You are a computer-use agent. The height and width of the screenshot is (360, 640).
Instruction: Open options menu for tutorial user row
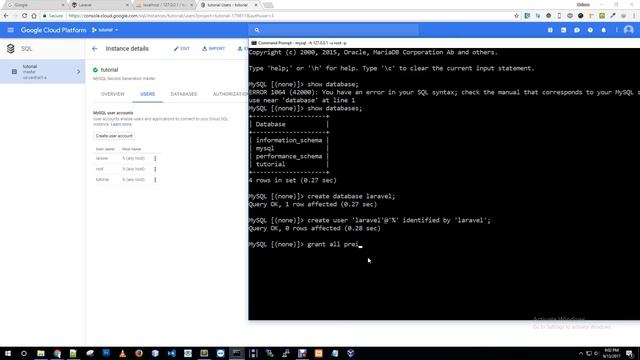[155, 180]
